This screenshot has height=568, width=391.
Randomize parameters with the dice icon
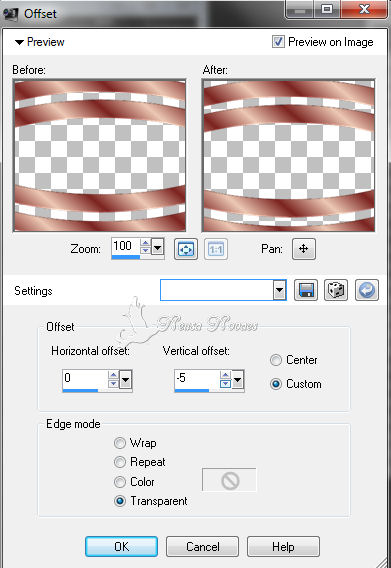[336, 290]
